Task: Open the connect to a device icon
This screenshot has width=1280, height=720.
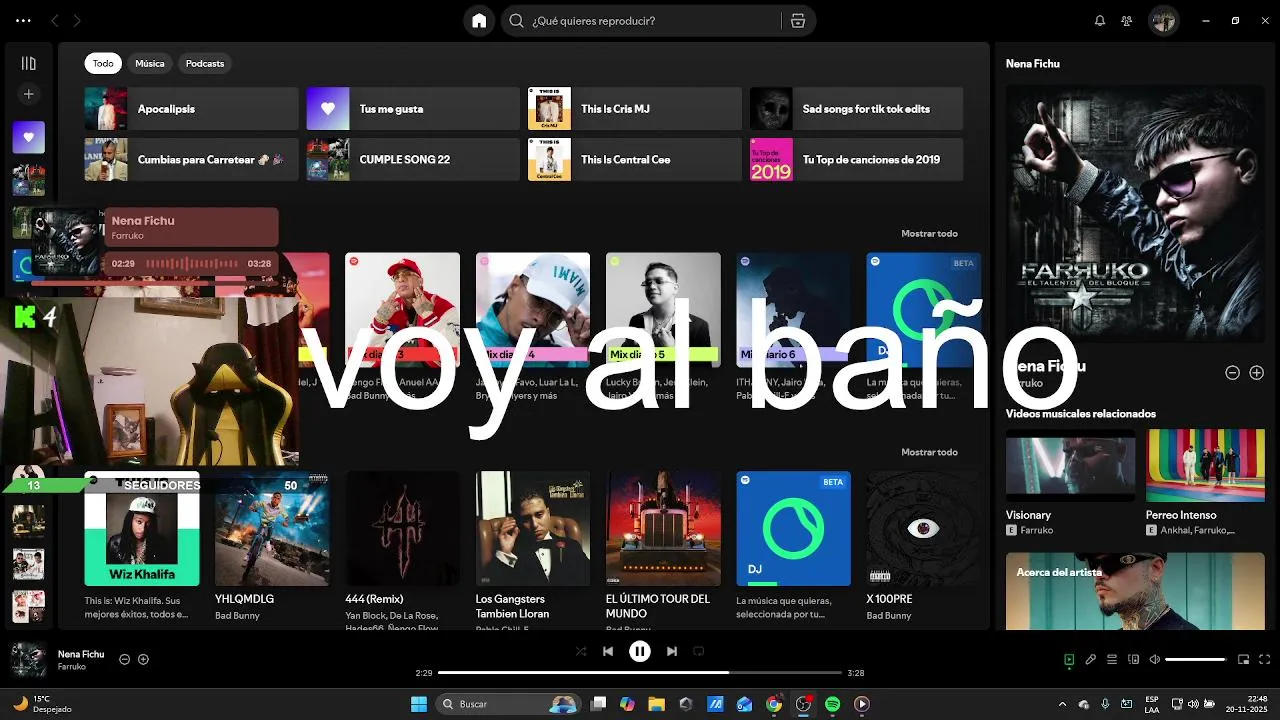Action: [1134, 660]
